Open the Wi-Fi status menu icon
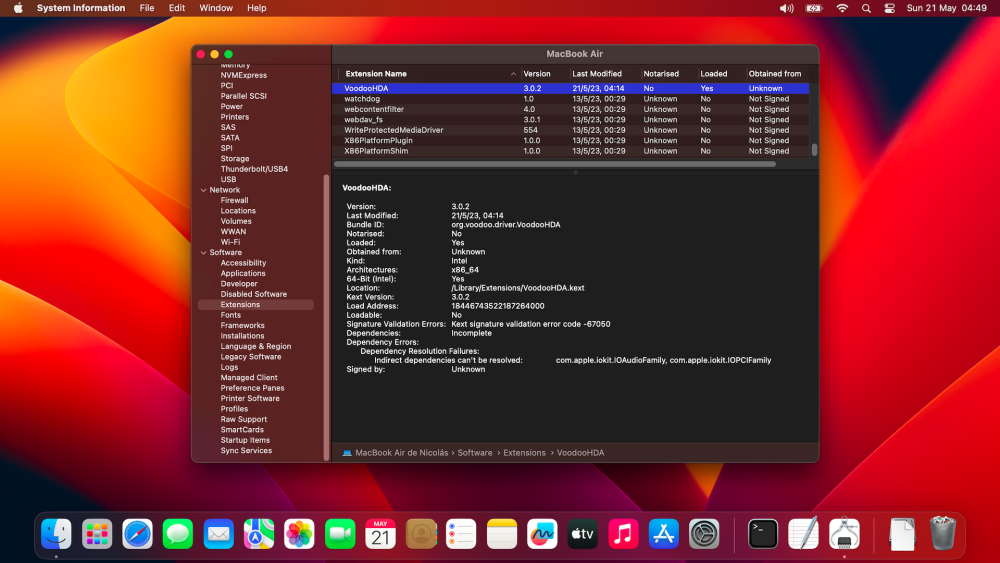Viewport: 1000px width, 563px height. click(842, 8)
